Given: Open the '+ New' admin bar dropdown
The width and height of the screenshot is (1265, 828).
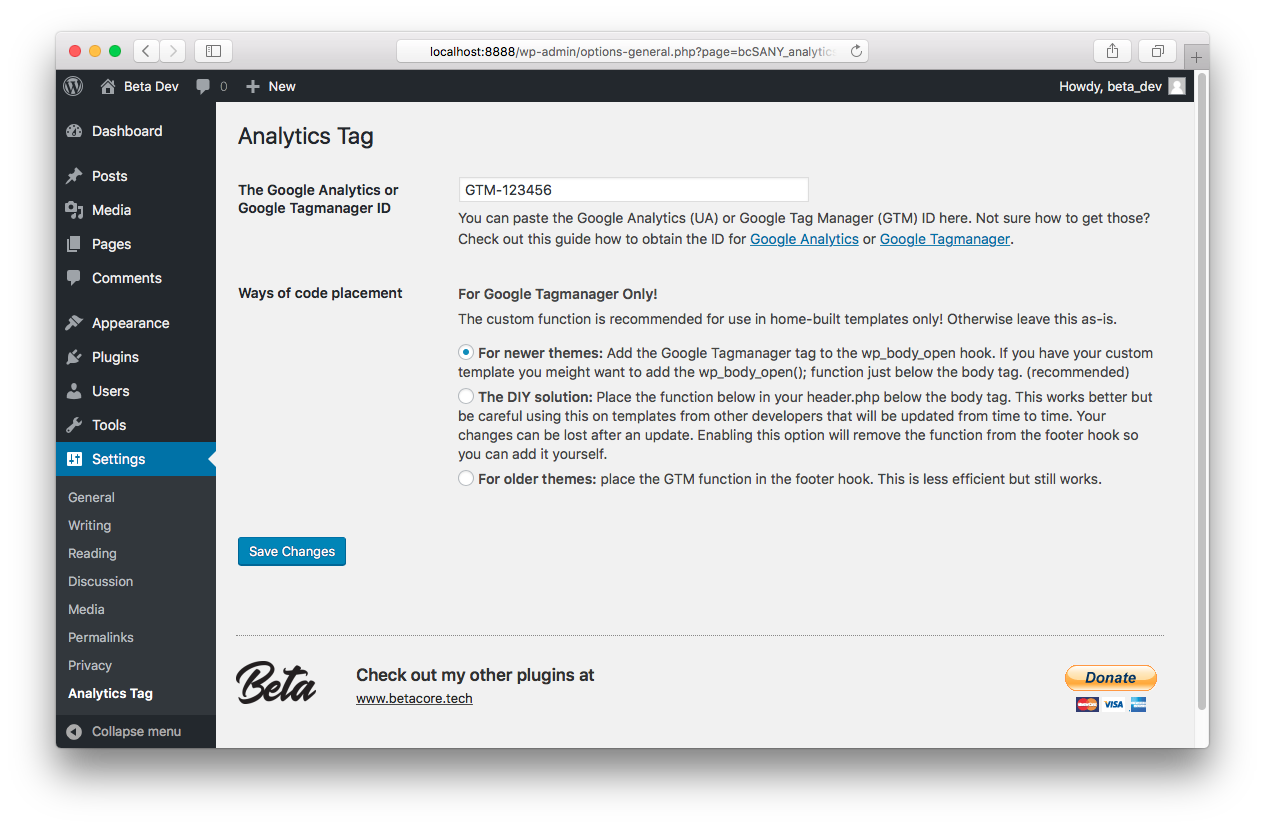Looking at the screenshot, I should [x=270, y=86].
